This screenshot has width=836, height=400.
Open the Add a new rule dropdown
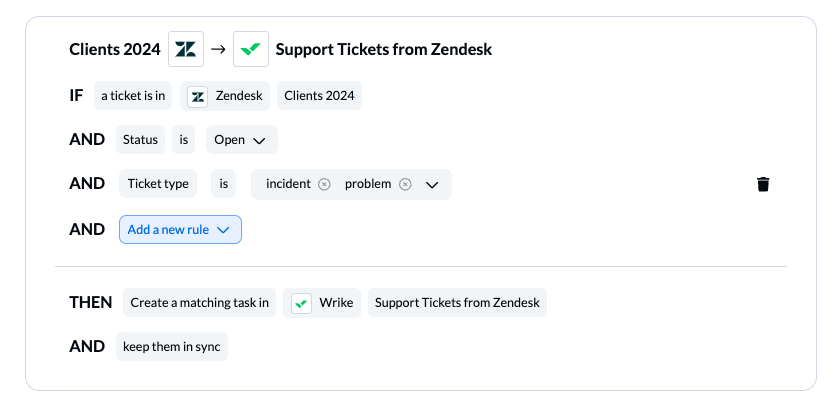click(x=180, y=229)
